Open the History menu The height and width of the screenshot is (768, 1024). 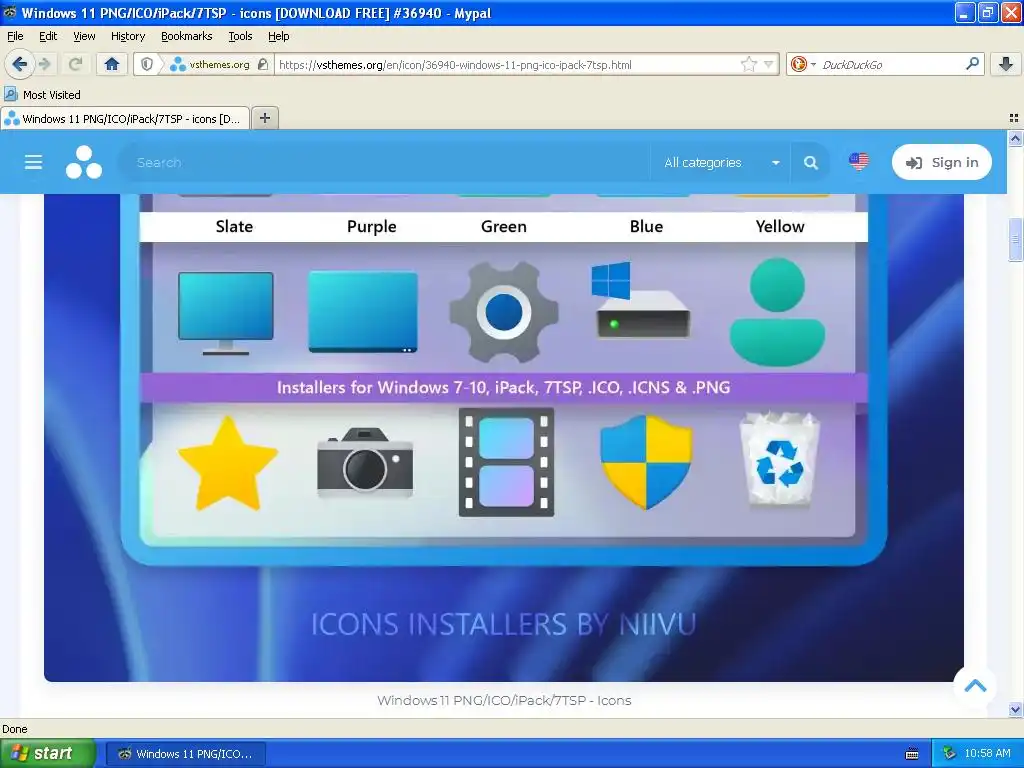(128, 36)
